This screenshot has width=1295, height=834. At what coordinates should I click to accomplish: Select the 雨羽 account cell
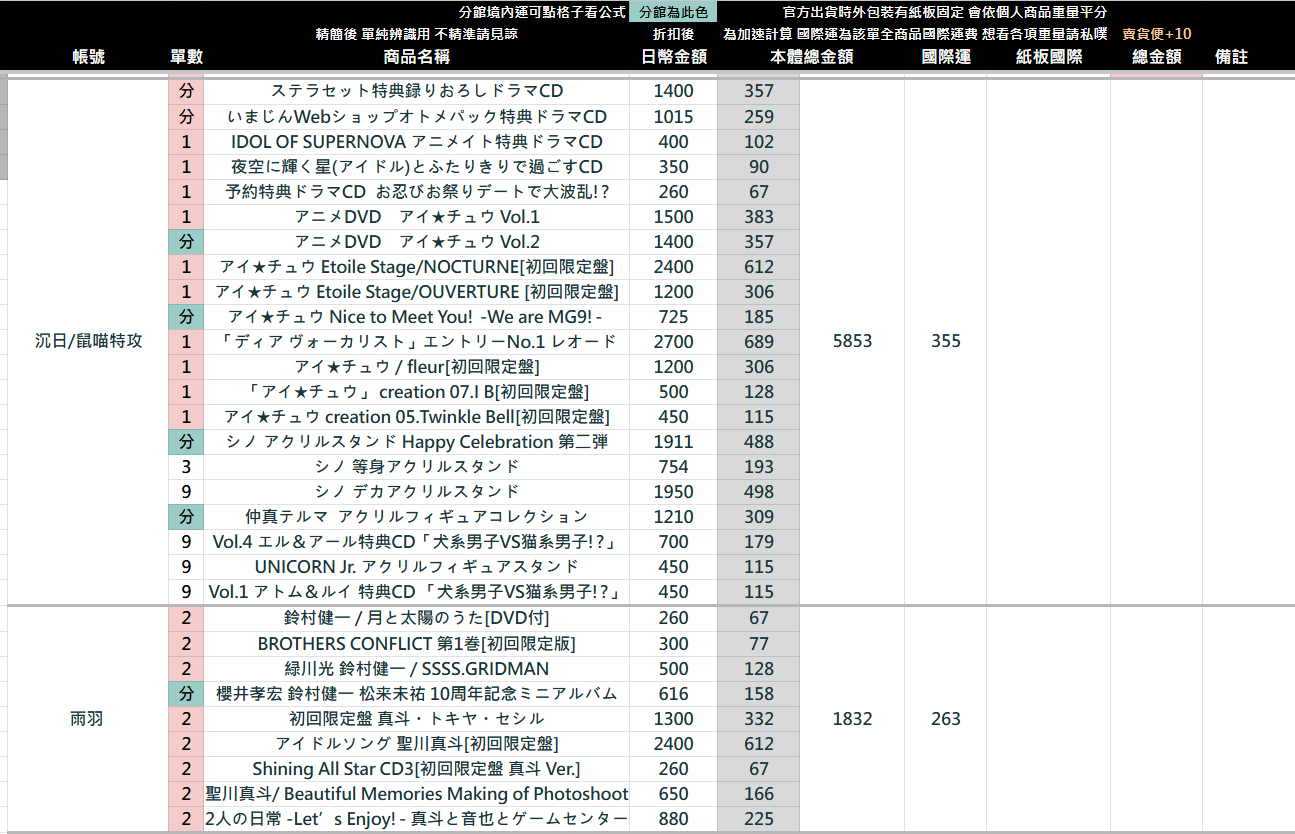(x=88, y=718)
